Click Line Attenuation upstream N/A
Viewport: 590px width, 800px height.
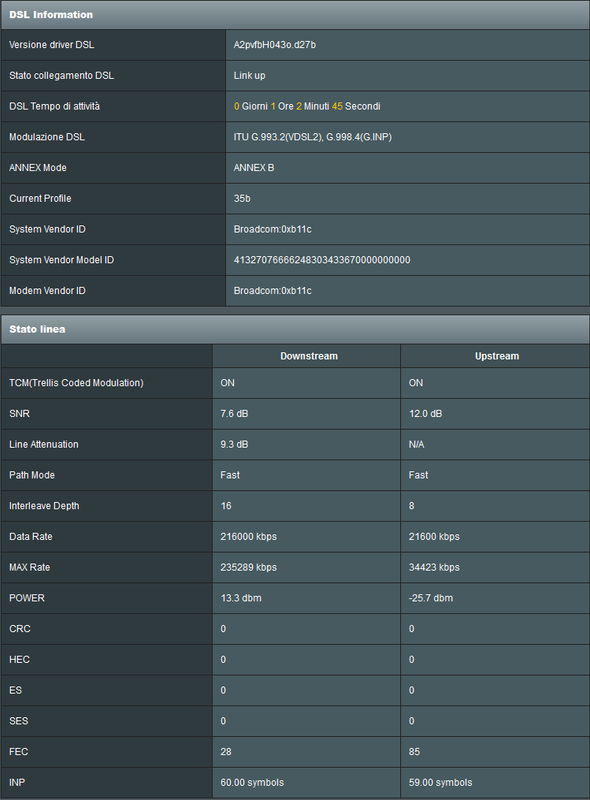[416, 444]
